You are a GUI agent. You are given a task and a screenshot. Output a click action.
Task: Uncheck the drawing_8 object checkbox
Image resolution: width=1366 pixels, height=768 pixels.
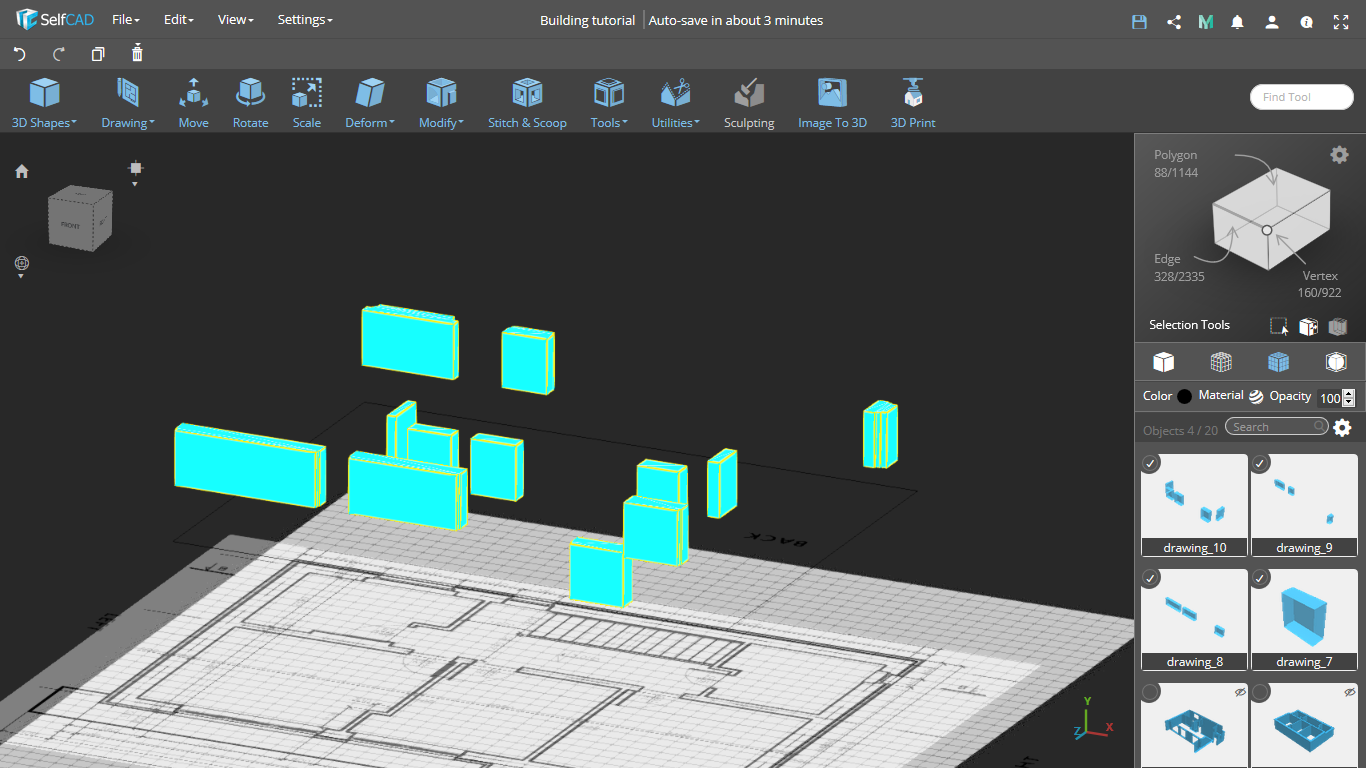click(1151, 578)
